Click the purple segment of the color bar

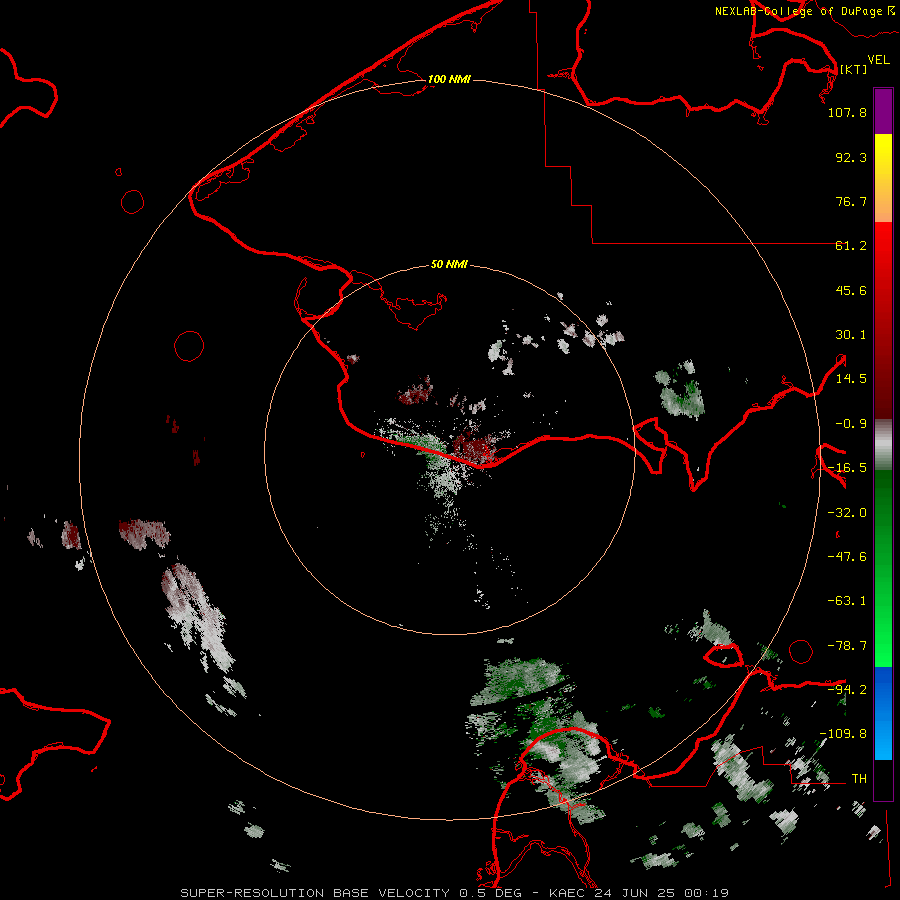coord(883,111)
